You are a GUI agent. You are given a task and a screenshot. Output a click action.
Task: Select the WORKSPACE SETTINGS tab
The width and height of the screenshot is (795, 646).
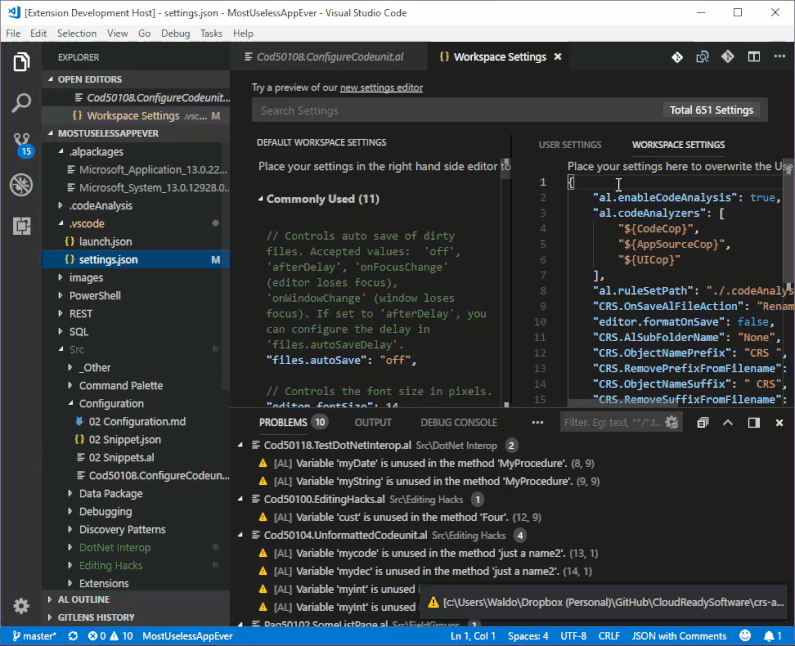click(x=678, y=145)
